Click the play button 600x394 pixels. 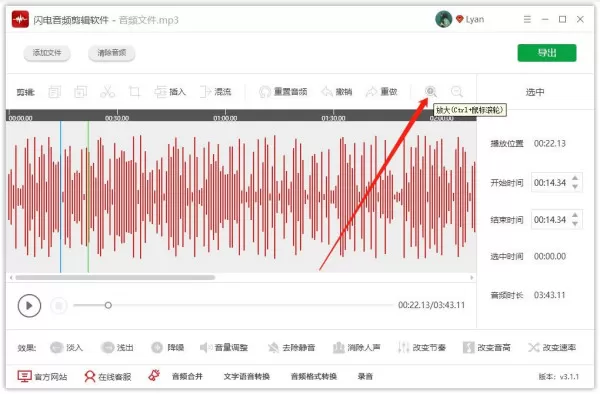pyautogui.click(x=29, y=306)
